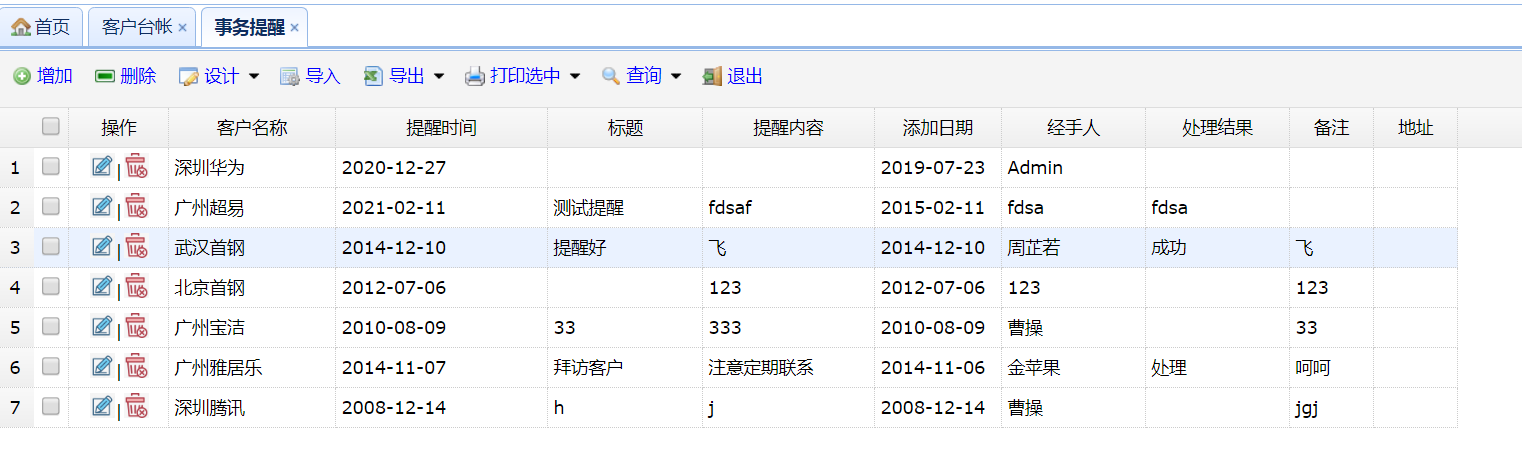This screenshot has width=1522, height=455.
Task: Sort by 客户名称 column header
Action: tap(252, 128)
